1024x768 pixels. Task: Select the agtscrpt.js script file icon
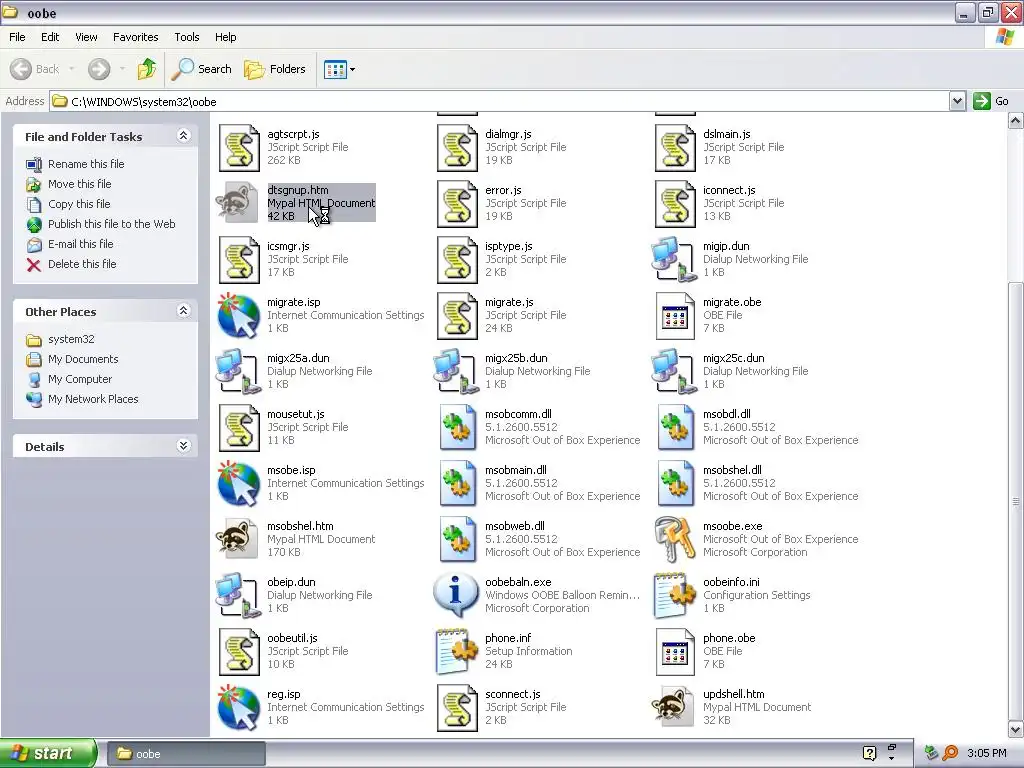[239, 148]
